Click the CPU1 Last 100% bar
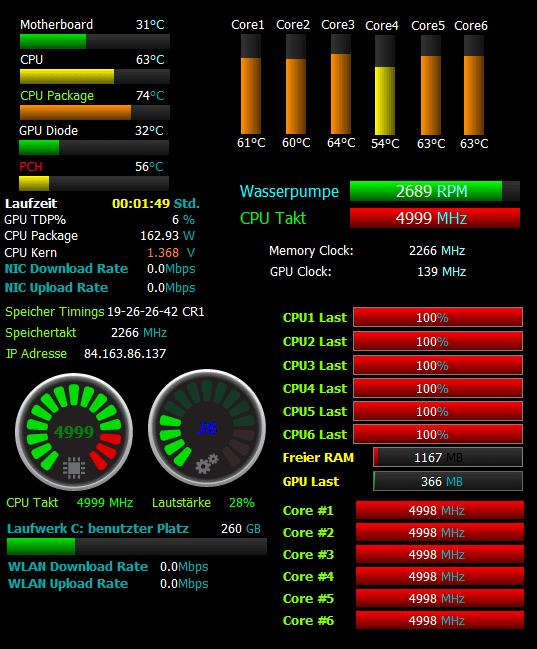 pos(438,317)
